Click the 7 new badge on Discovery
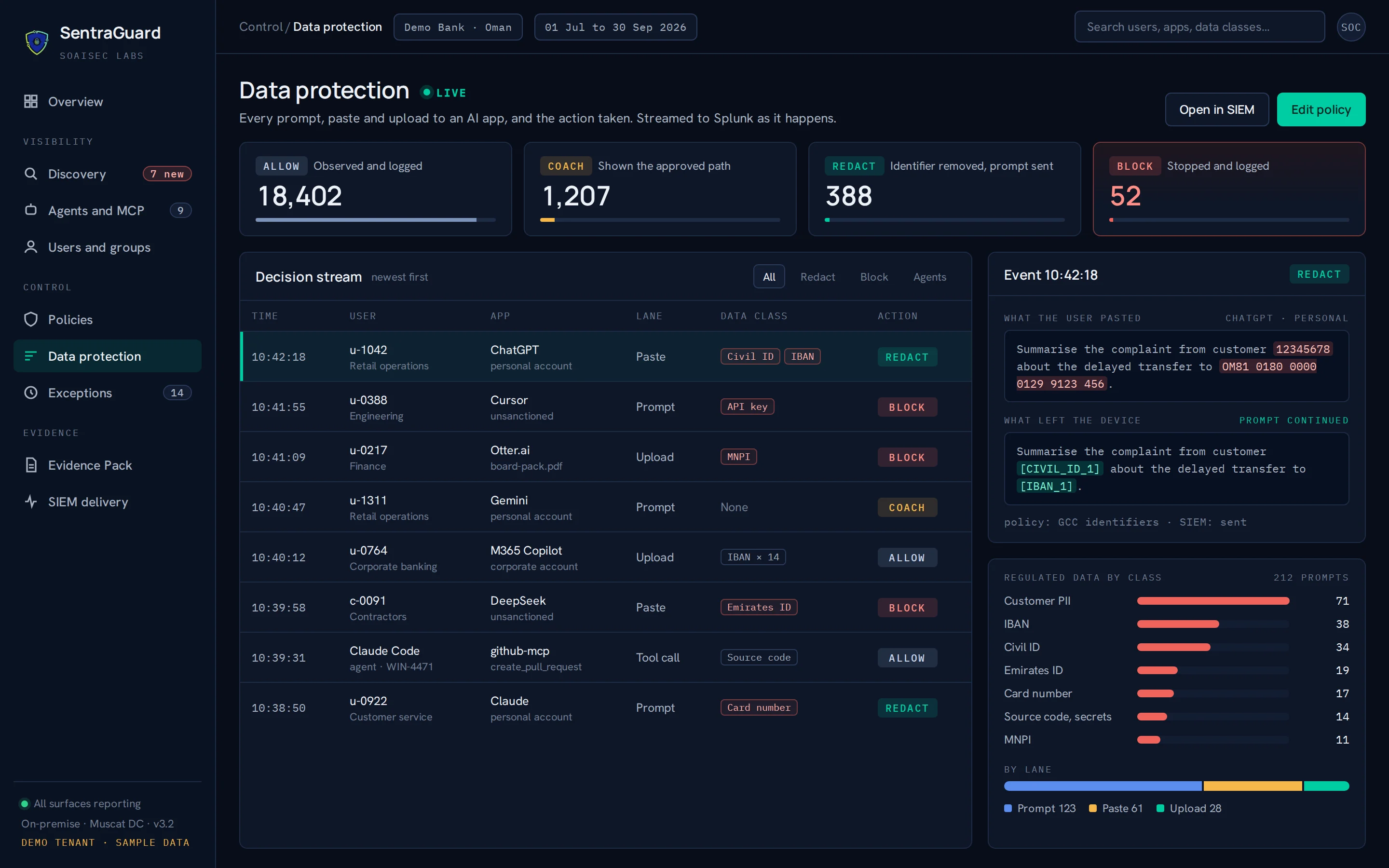1389x868 pixels. tap(167, 174)
